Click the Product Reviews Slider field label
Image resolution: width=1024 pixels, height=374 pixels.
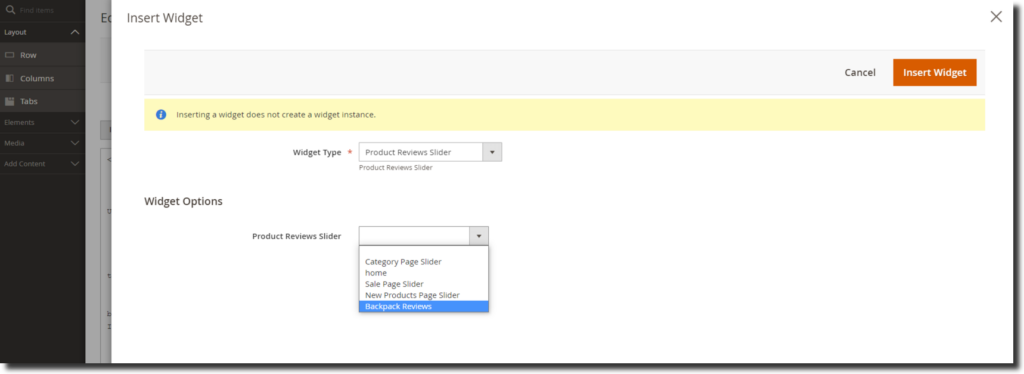(296, 236)
